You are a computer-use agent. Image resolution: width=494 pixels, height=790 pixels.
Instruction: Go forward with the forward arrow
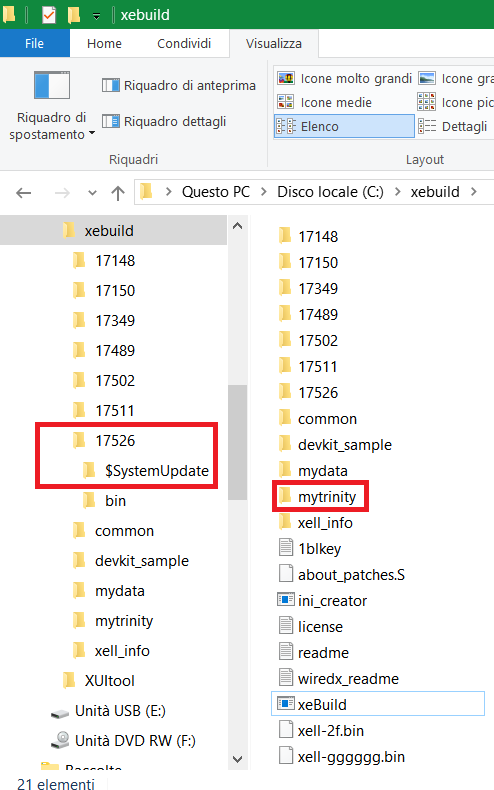[x=62, y=192]
